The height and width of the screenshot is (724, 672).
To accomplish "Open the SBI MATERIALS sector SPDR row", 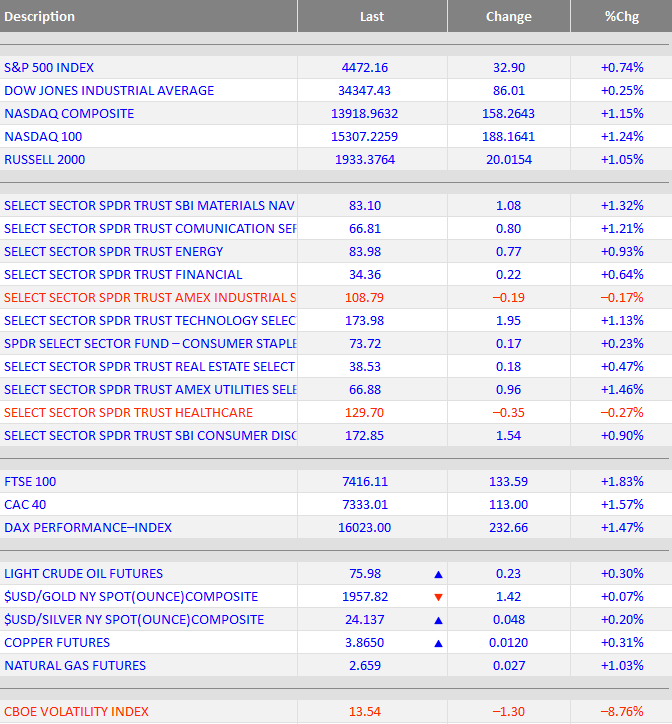I will [x=336, y=205].
